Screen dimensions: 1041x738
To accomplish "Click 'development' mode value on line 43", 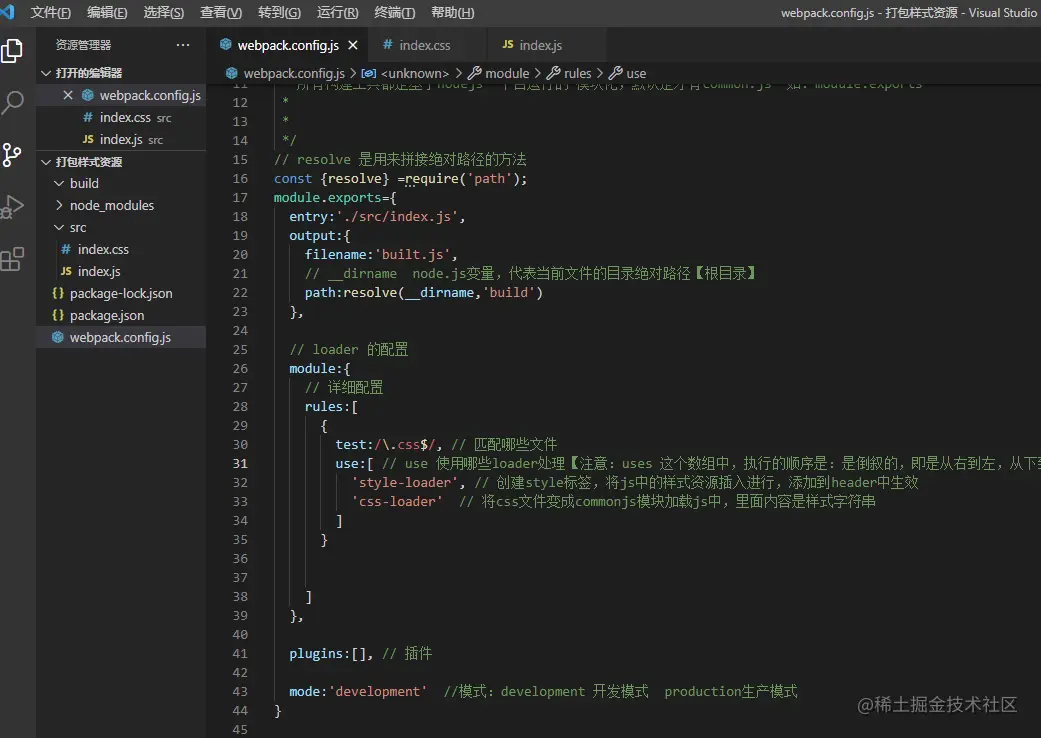I will click(378, 692).
